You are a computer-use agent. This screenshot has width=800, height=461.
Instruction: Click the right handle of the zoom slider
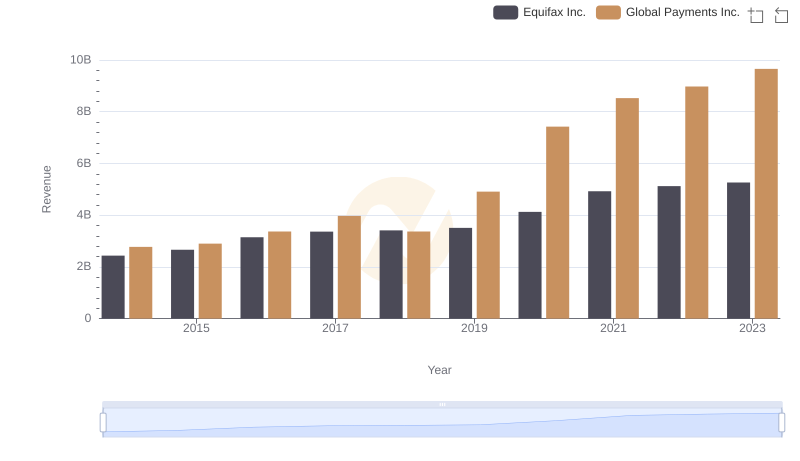[x=781, y=423]
